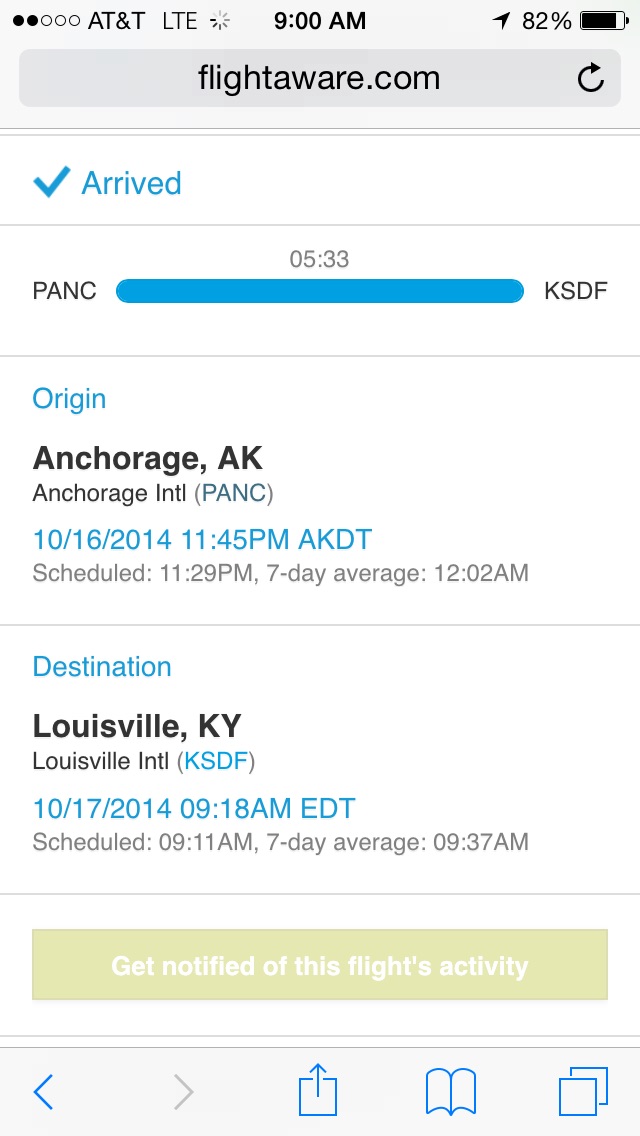This screenshot has height=1136, width=640.
Task: Tap the Safari reload page icon
Action: coord(591,78)
